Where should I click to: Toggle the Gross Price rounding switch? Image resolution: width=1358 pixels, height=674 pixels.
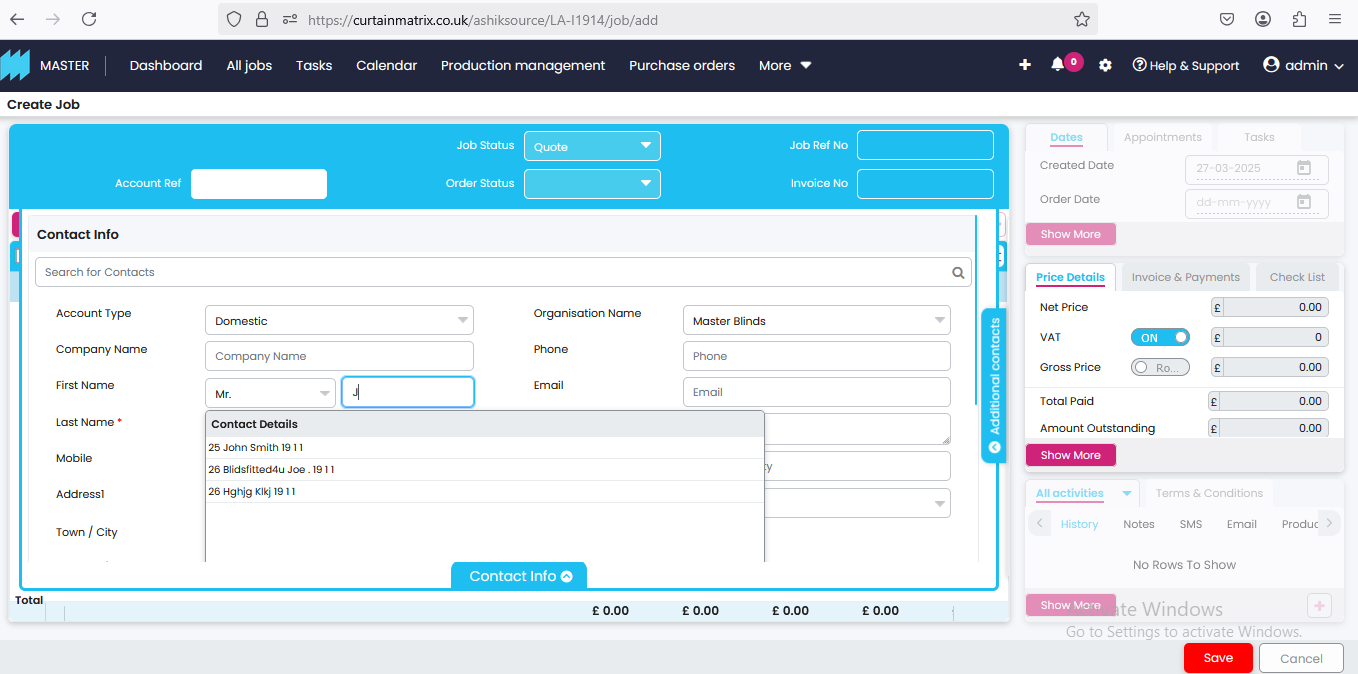click(1160, 367)
